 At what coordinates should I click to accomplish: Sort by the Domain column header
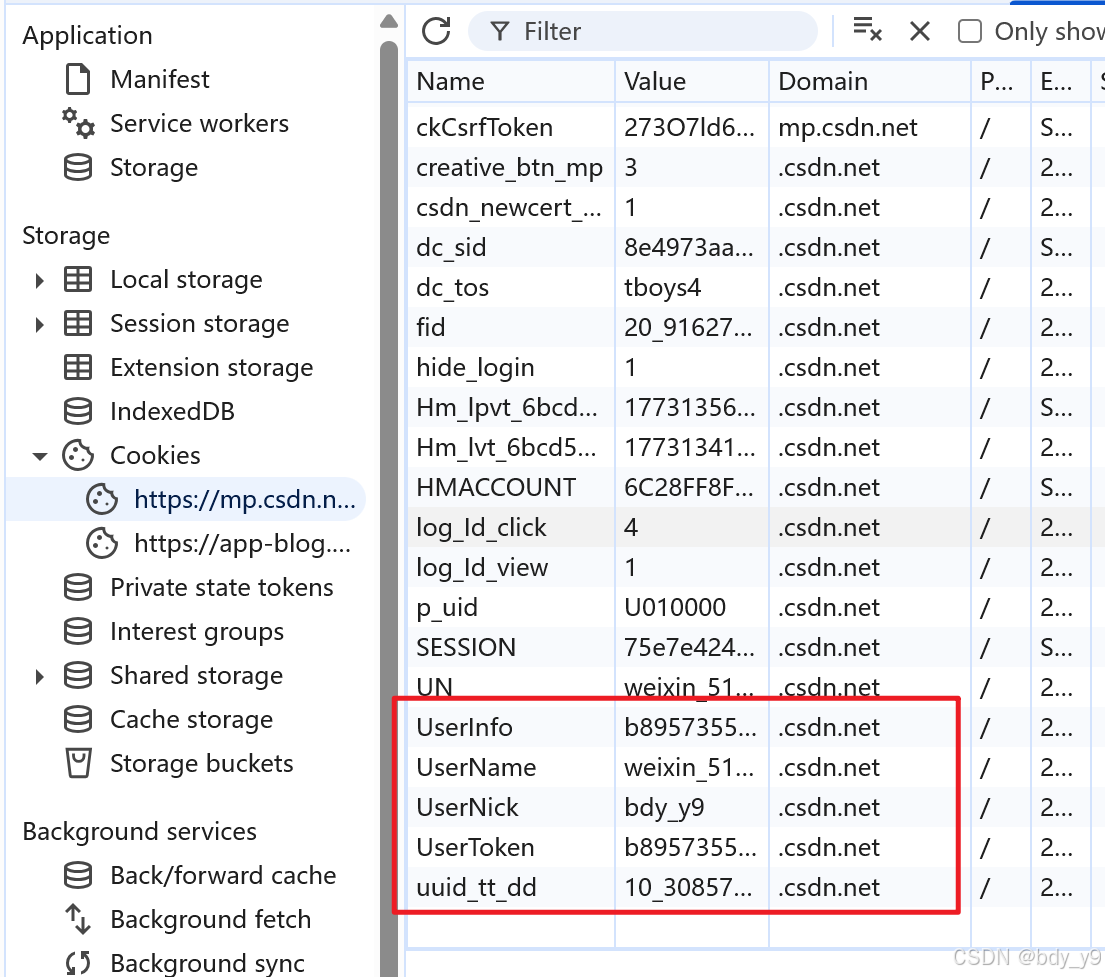870,82
